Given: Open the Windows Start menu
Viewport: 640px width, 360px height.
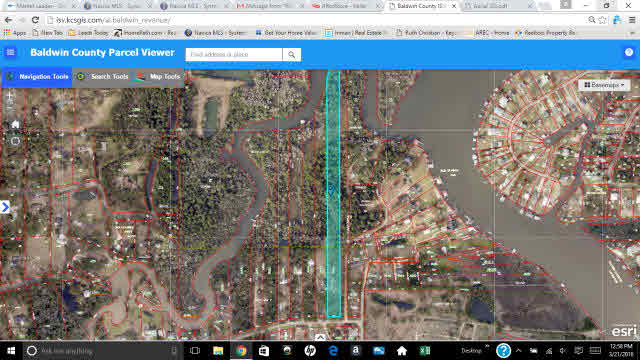Looking at the screenshot, I should tap(11, 351).
